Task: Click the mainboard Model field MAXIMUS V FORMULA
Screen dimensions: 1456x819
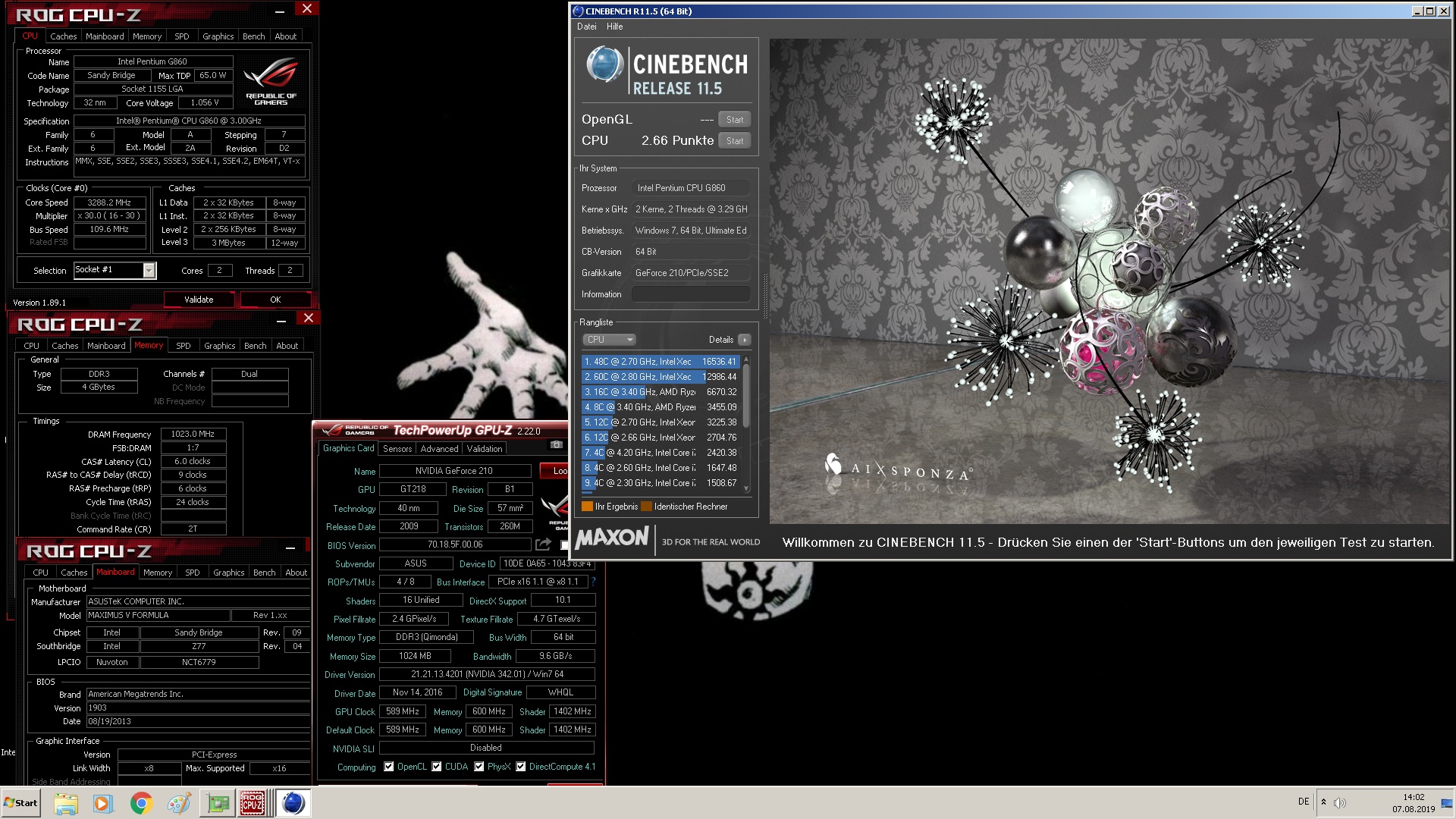Action: tap(158, 615)
